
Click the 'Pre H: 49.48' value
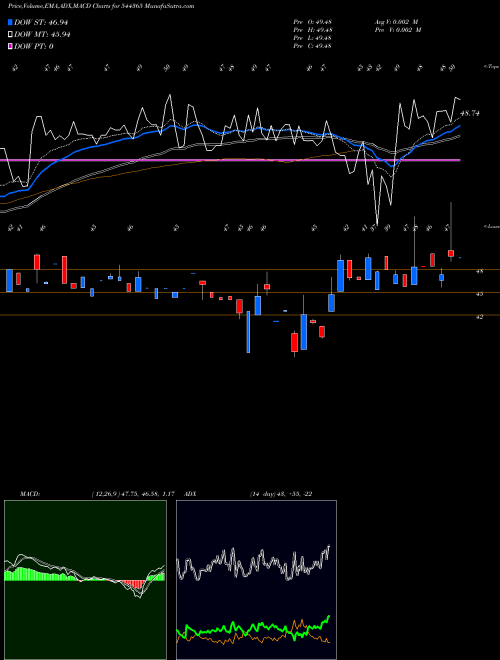click(x=313, y=30)
